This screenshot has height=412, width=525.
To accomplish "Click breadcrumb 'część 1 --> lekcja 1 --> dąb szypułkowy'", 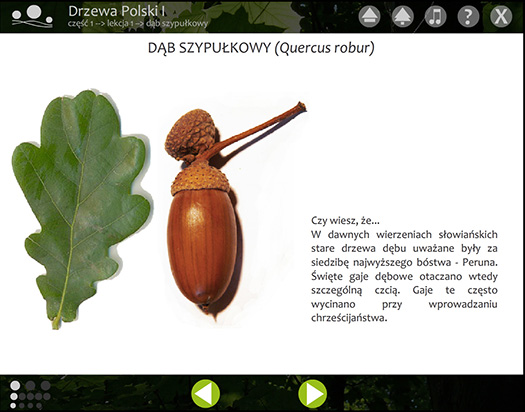I will [x=138, y=24].
